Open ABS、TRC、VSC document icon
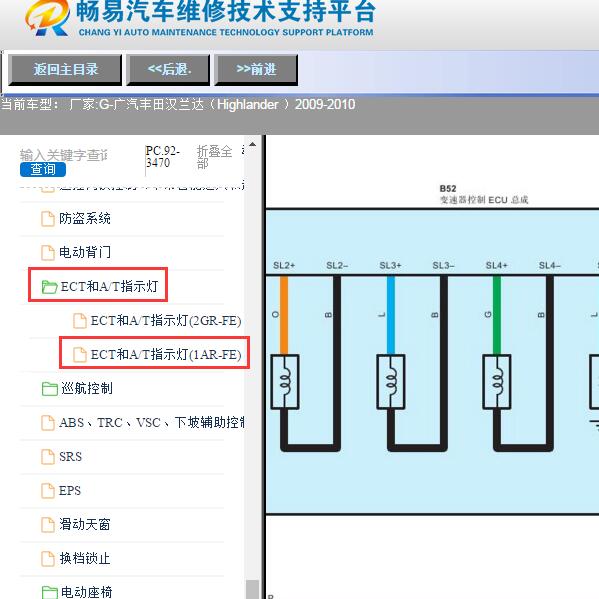599x599 pixels. (48, 423)
